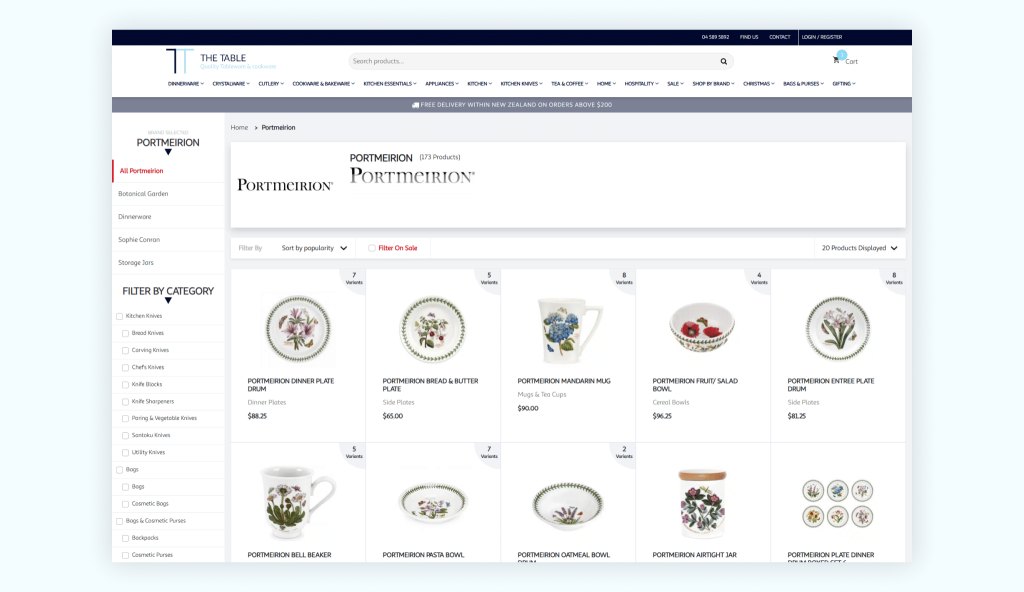1024x592 pixels.
Task: Open the Tea & Coffee menu
Action: (x=569, y=84)
